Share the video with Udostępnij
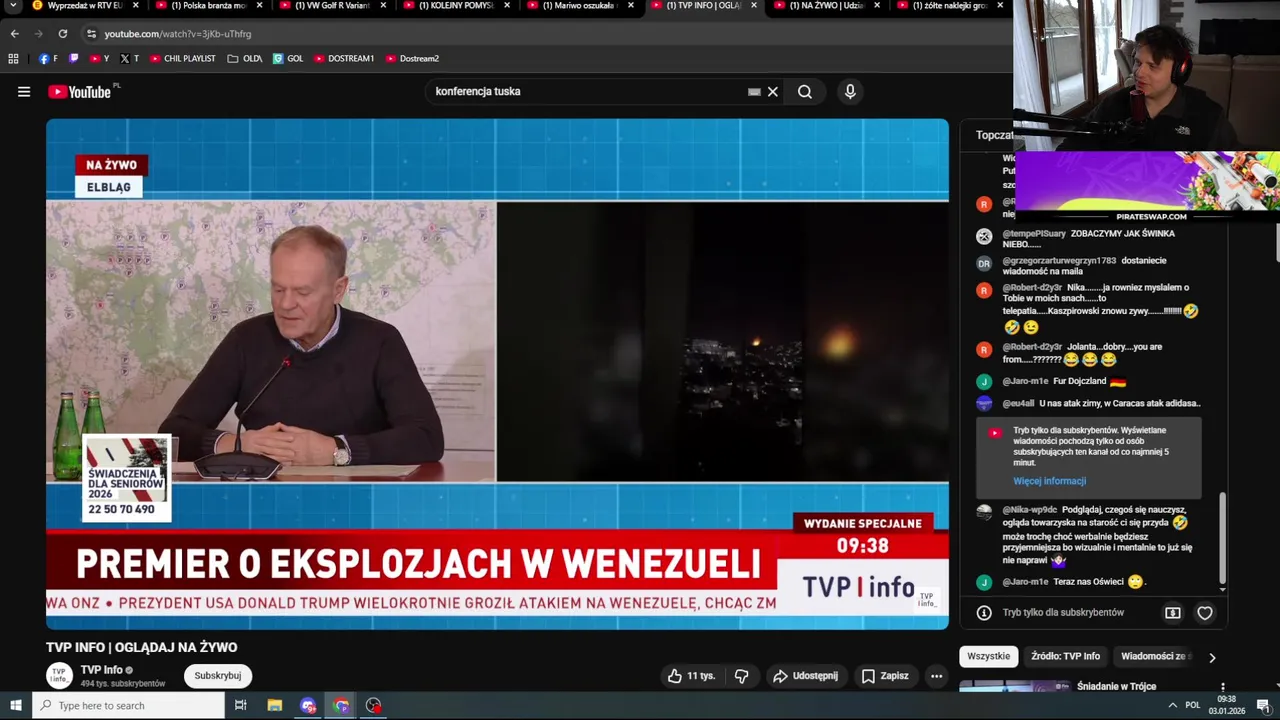 pyautogui.click(x=805, y=676)
